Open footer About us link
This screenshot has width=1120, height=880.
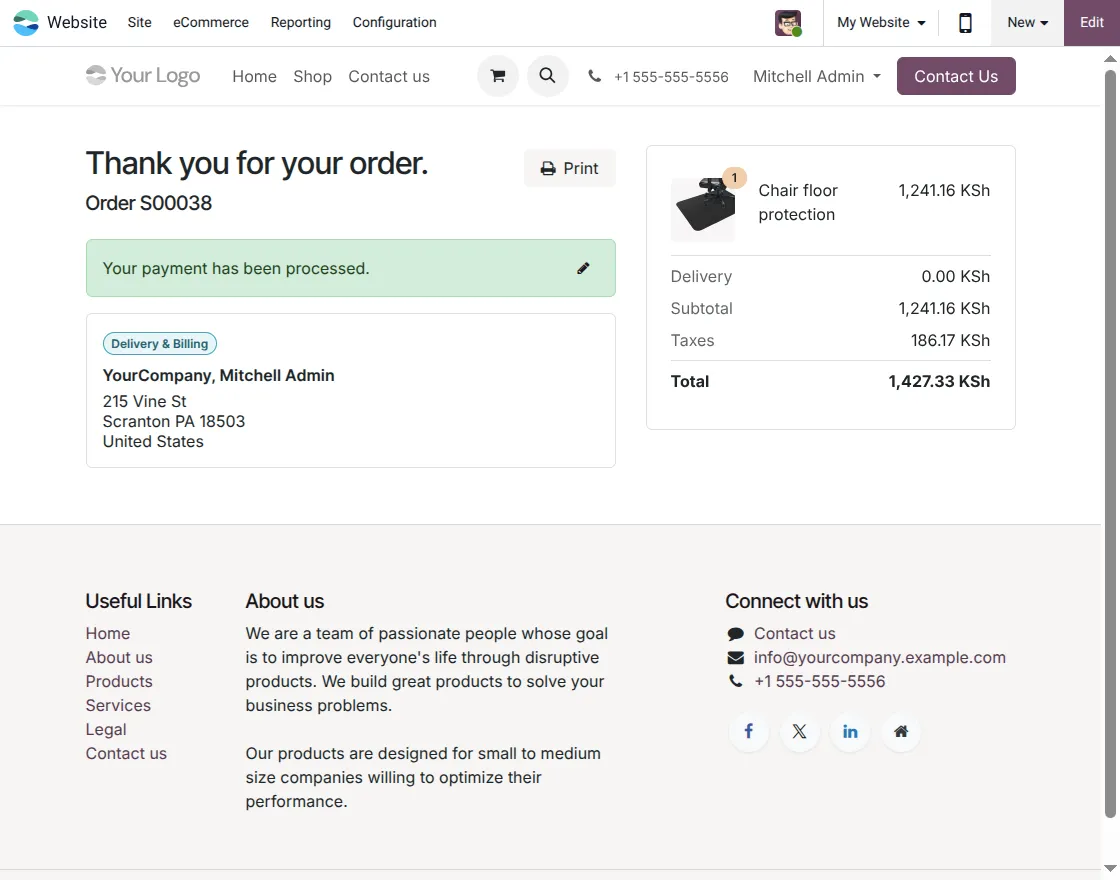(x=119, y=657)
